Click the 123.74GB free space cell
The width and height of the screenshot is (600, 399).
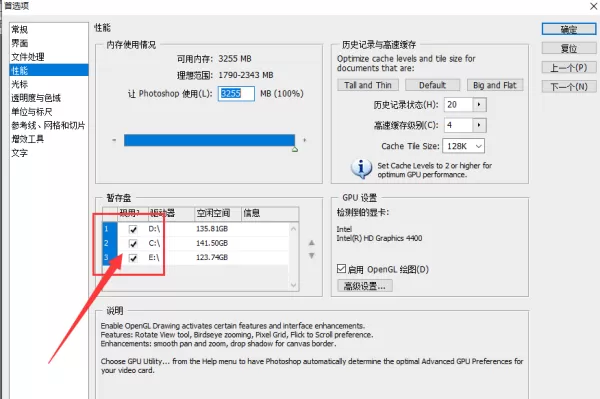point(212,257)
